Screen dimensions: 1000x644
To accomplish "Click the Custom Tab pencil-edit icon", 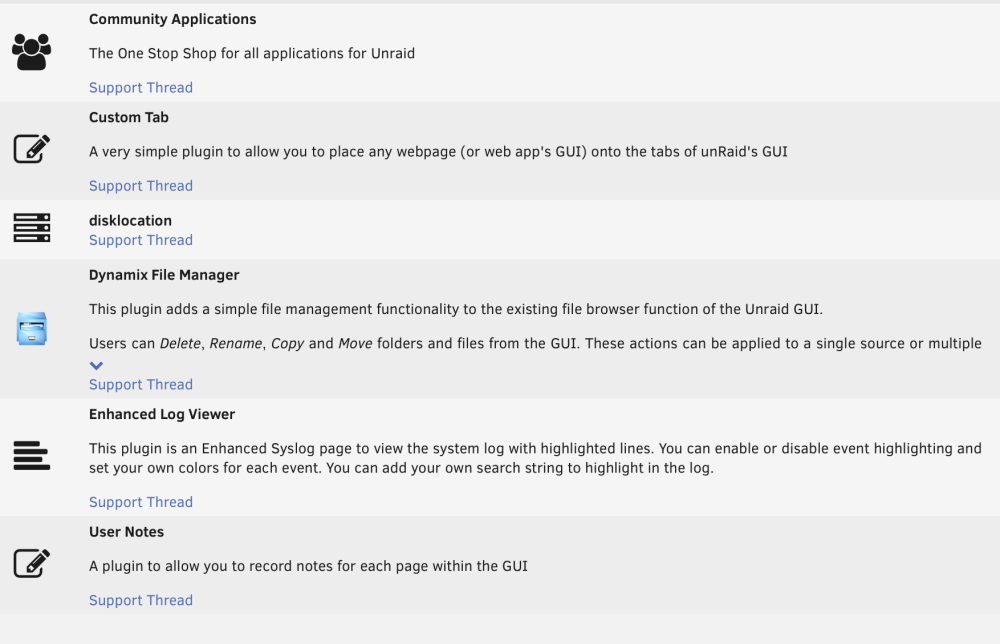I will [32, 149].
